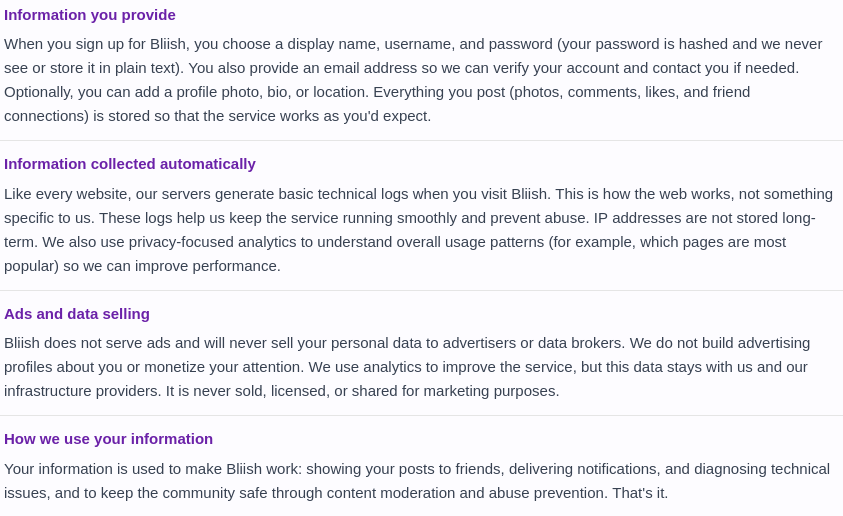Screen dimensions: 843x516
Task: Click the "Information you provide" heading
Action: (90, 14)
